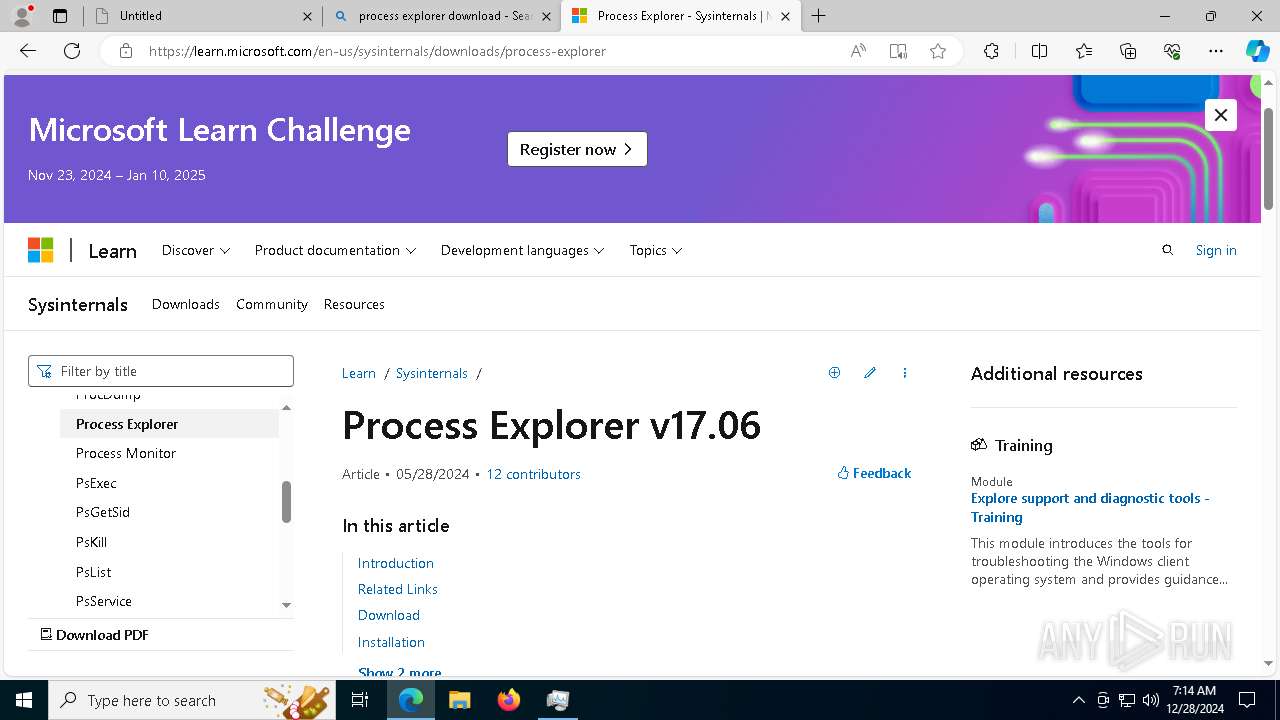Jump to Related Links section

(398, 589)
